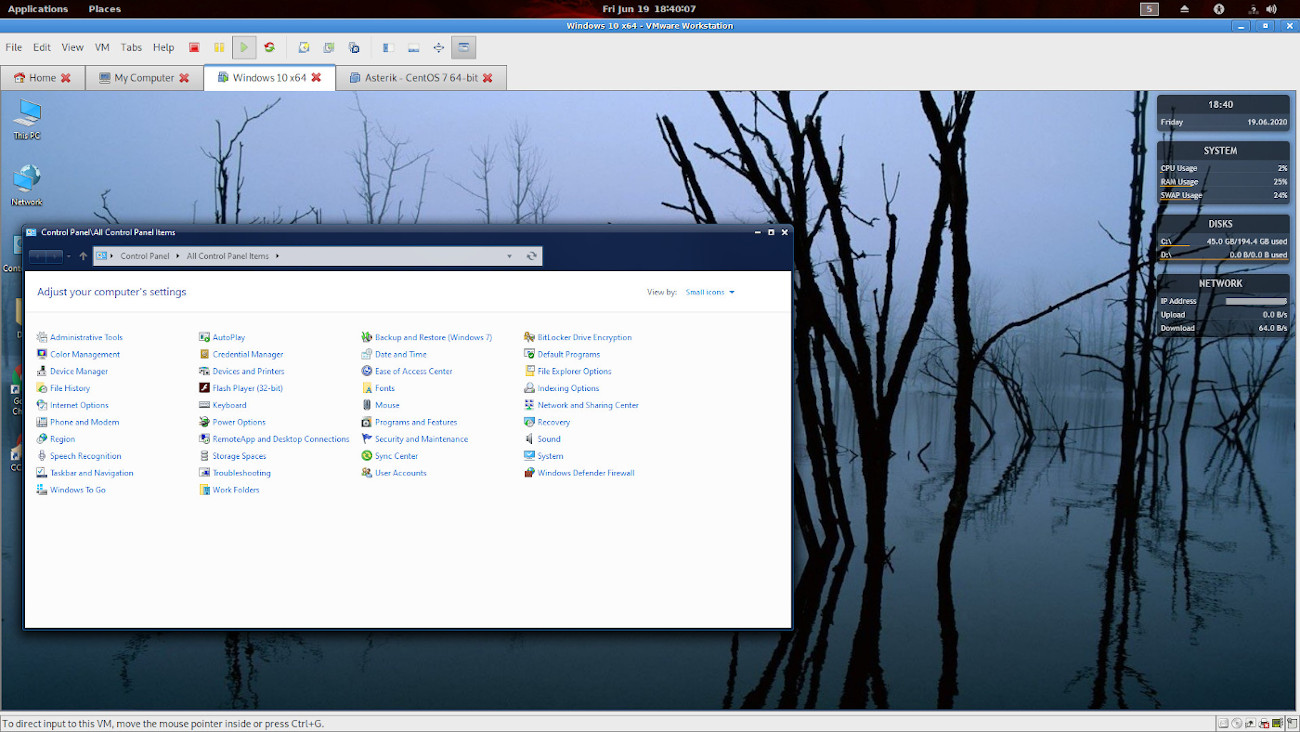Click the Restart guest toolbar icon
This screenshot has height=732, width=1300.
tap(269, 47)
